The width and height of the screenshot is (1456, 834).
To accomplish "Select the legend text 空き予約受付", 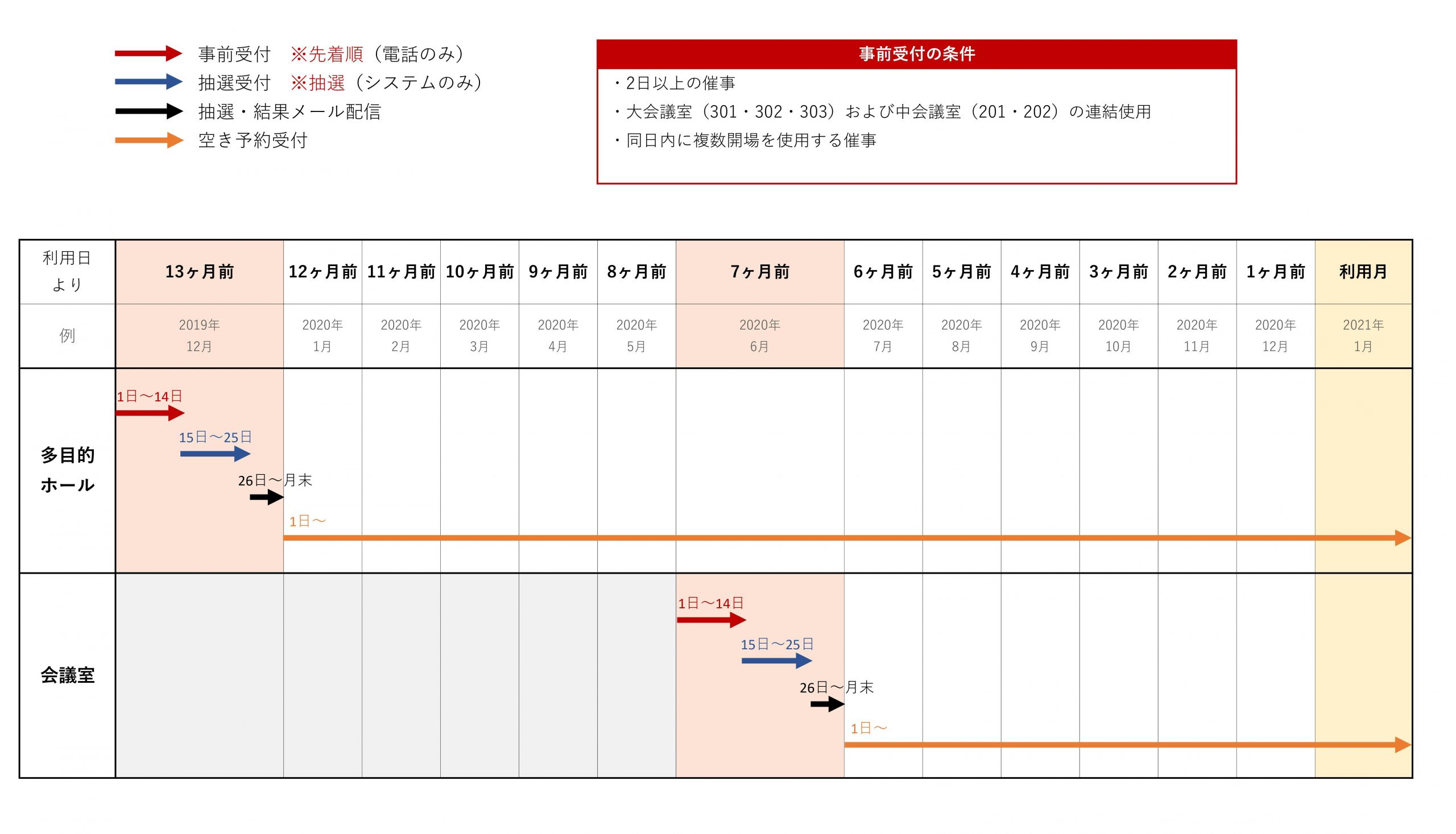I will (253, 140).
